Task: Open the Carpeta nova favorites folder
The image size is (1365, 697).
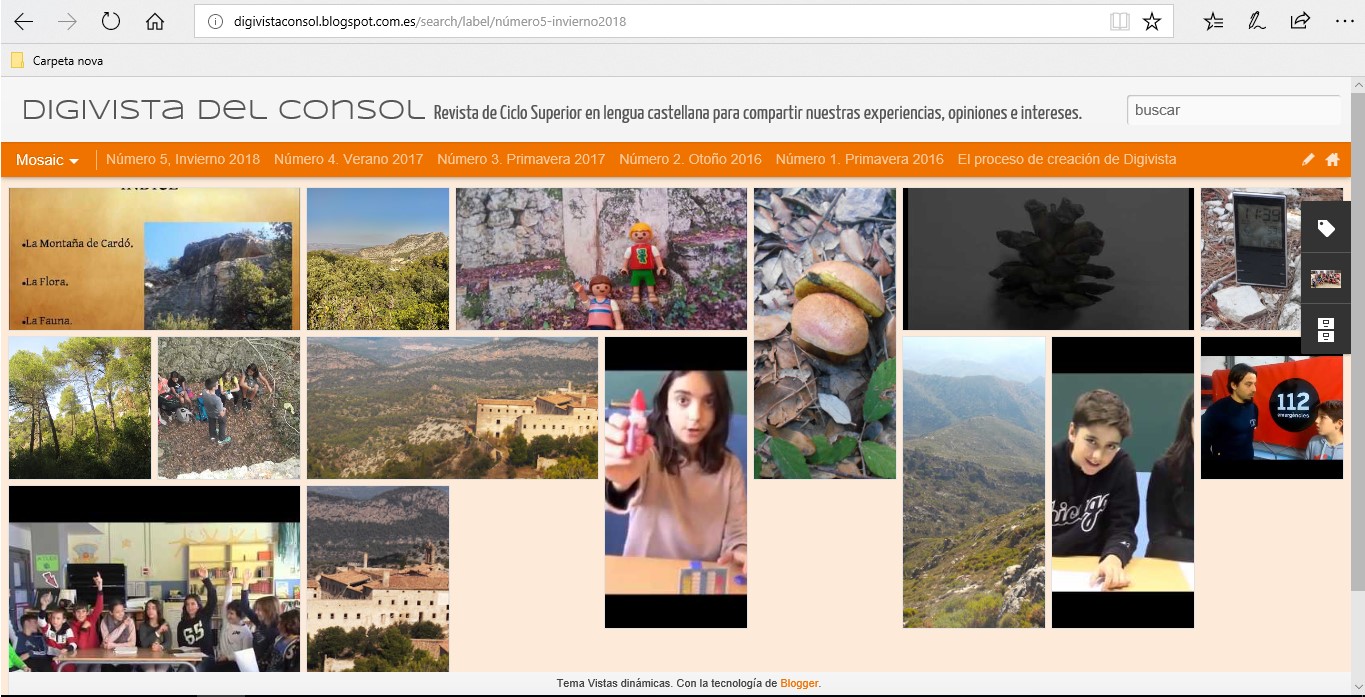Action: (57, 61)
